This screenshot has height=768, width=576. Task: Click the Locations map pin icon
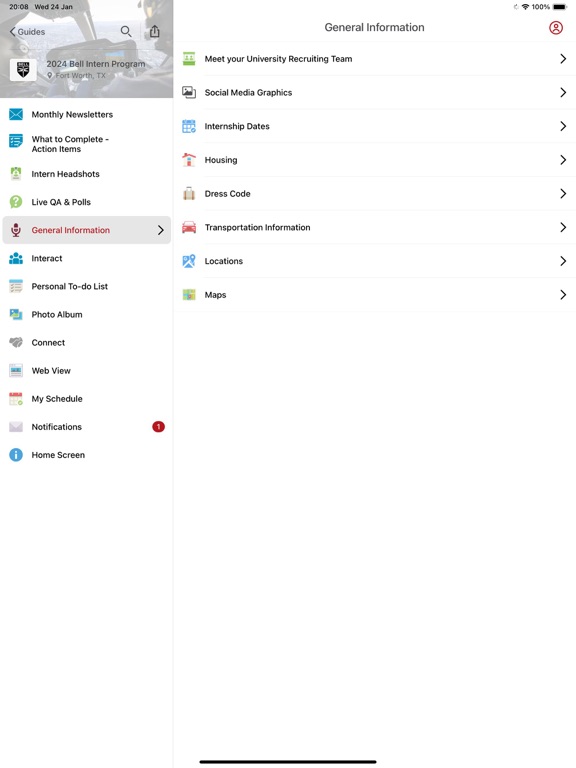[189, 261]
